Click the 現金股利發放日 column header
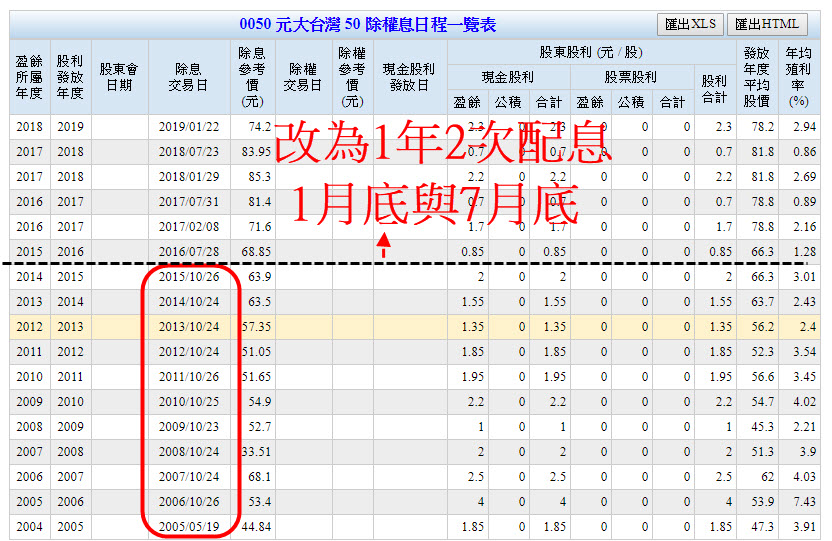 410,77
